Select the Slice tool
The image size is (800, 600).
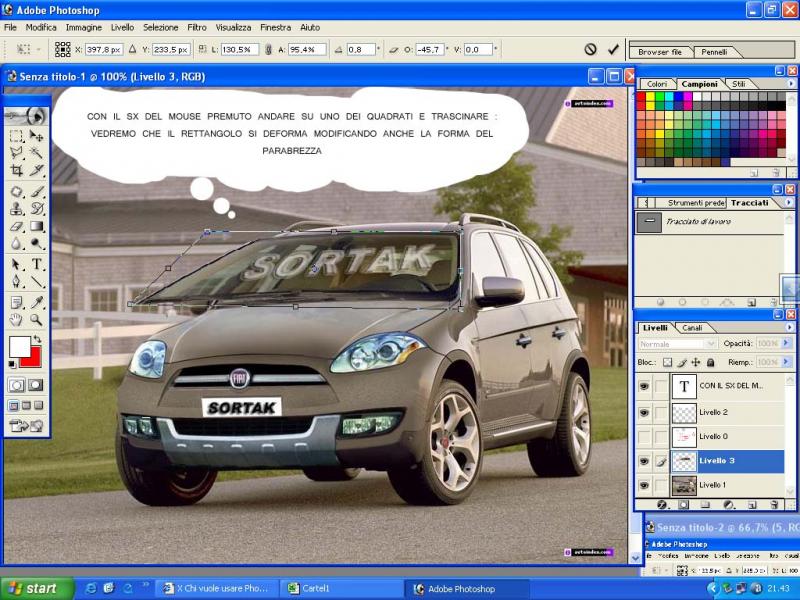pos(36,170)
